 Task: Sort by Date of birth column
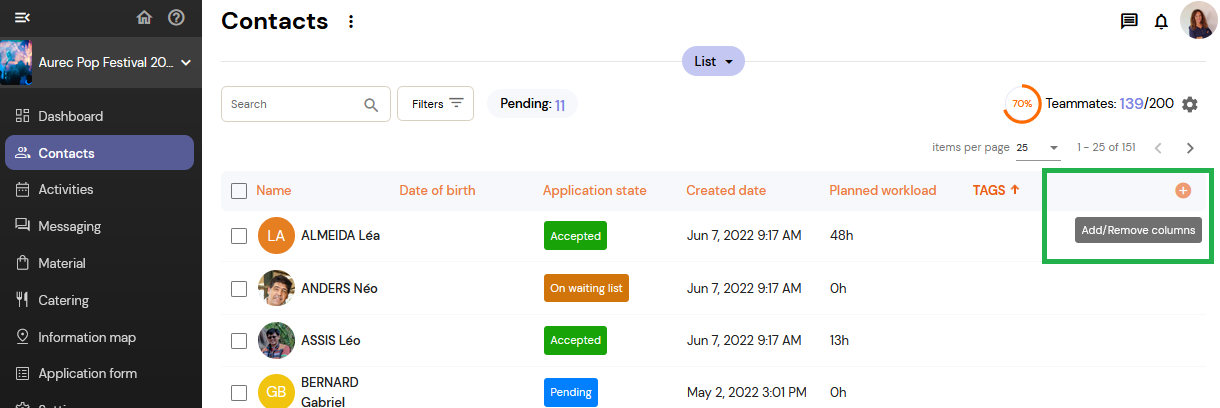pos(437,190)
